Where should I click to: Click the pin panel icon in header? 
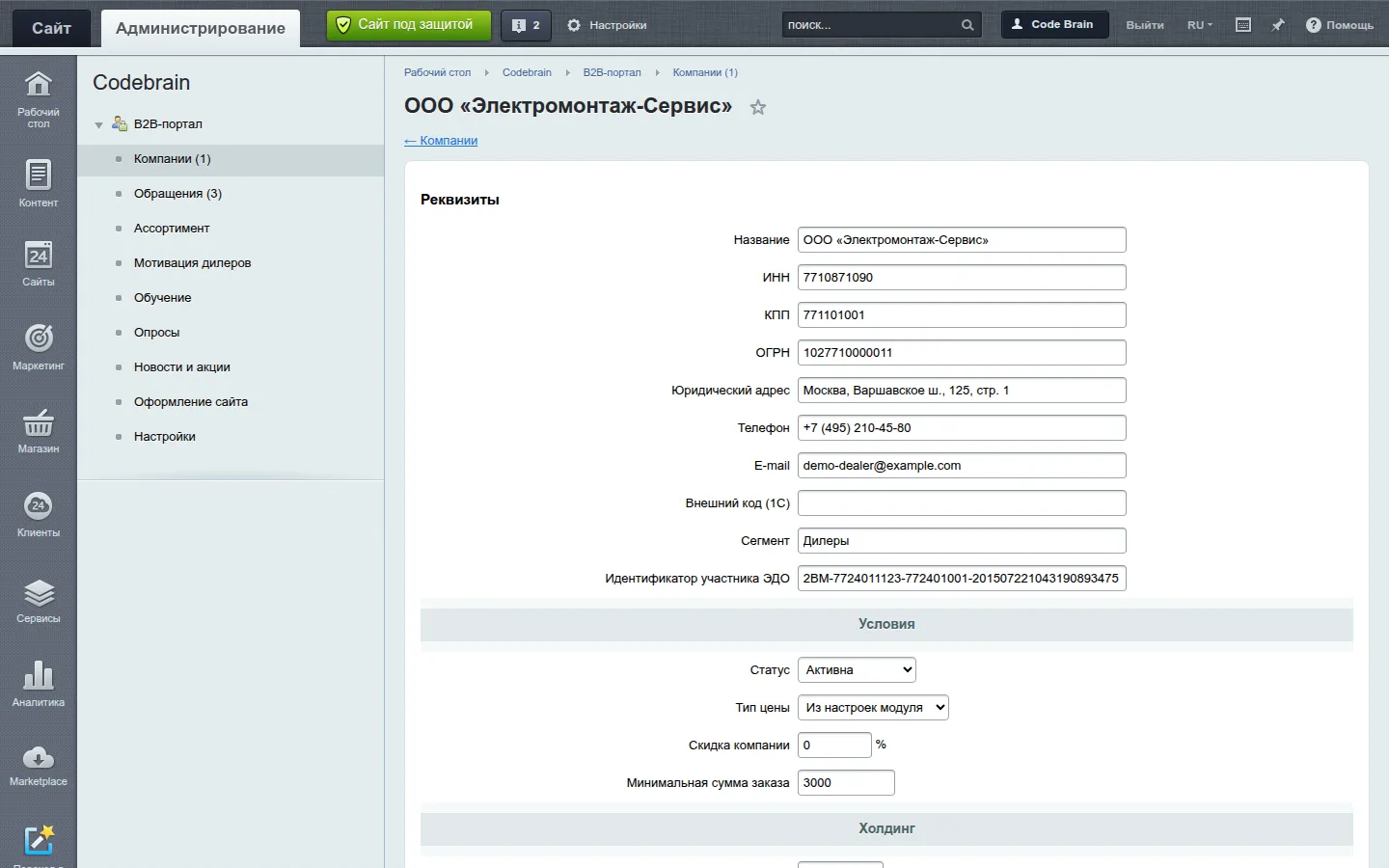(x=1277, y=25)
